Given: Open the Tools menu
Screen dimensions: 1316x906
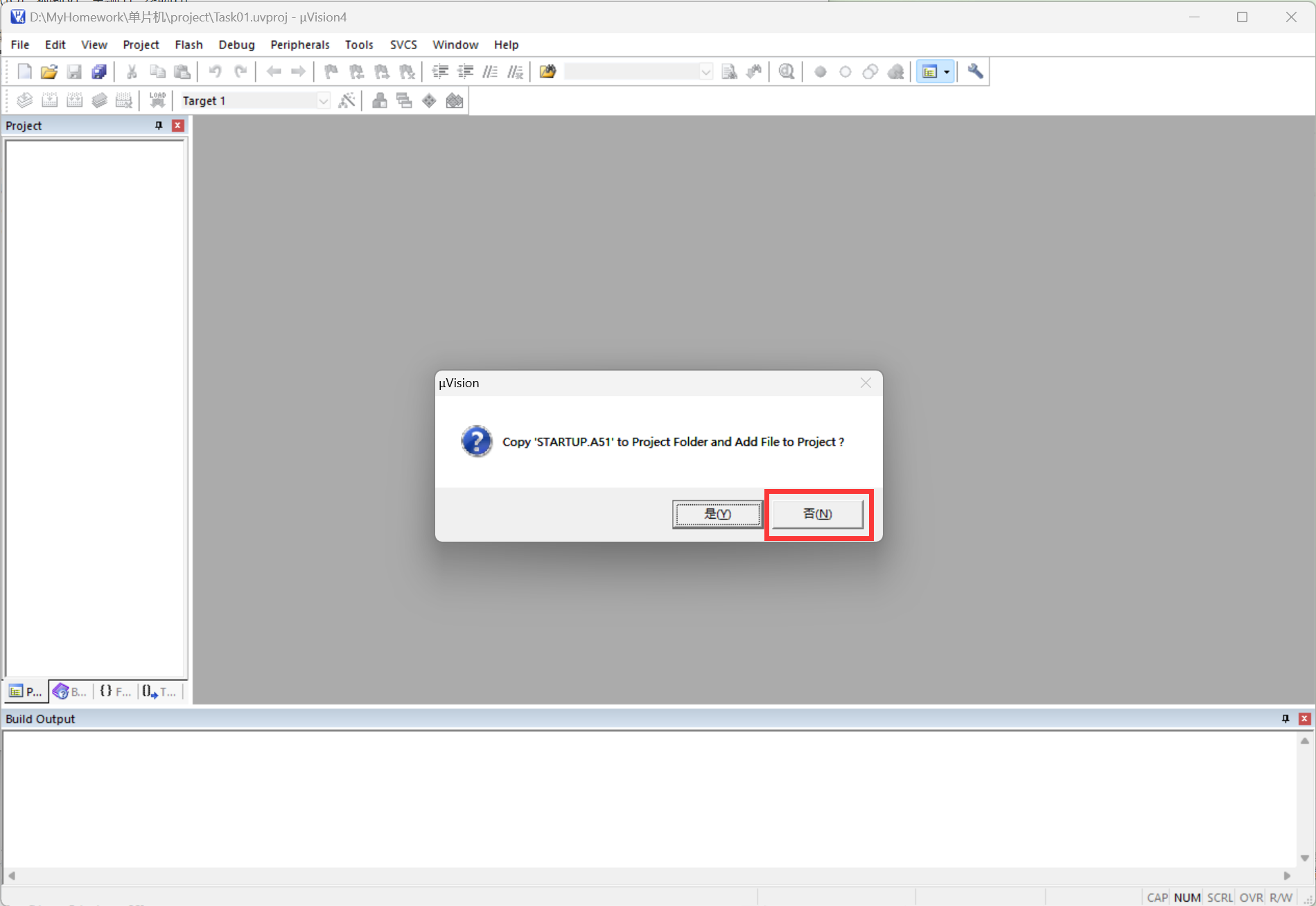Looking at the screenshot, I should 359,44.
